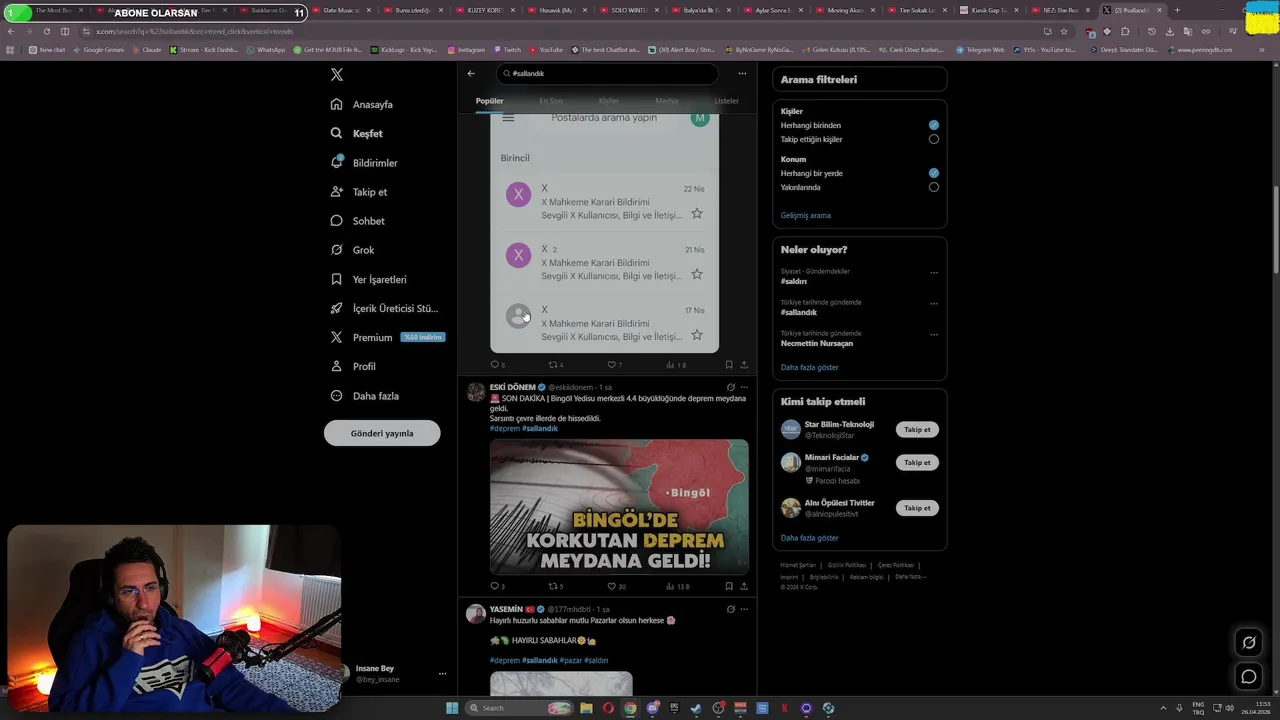Screen dimensions: 1280x720
Task: Switch to En Son tab
Action: coord(550,101)
